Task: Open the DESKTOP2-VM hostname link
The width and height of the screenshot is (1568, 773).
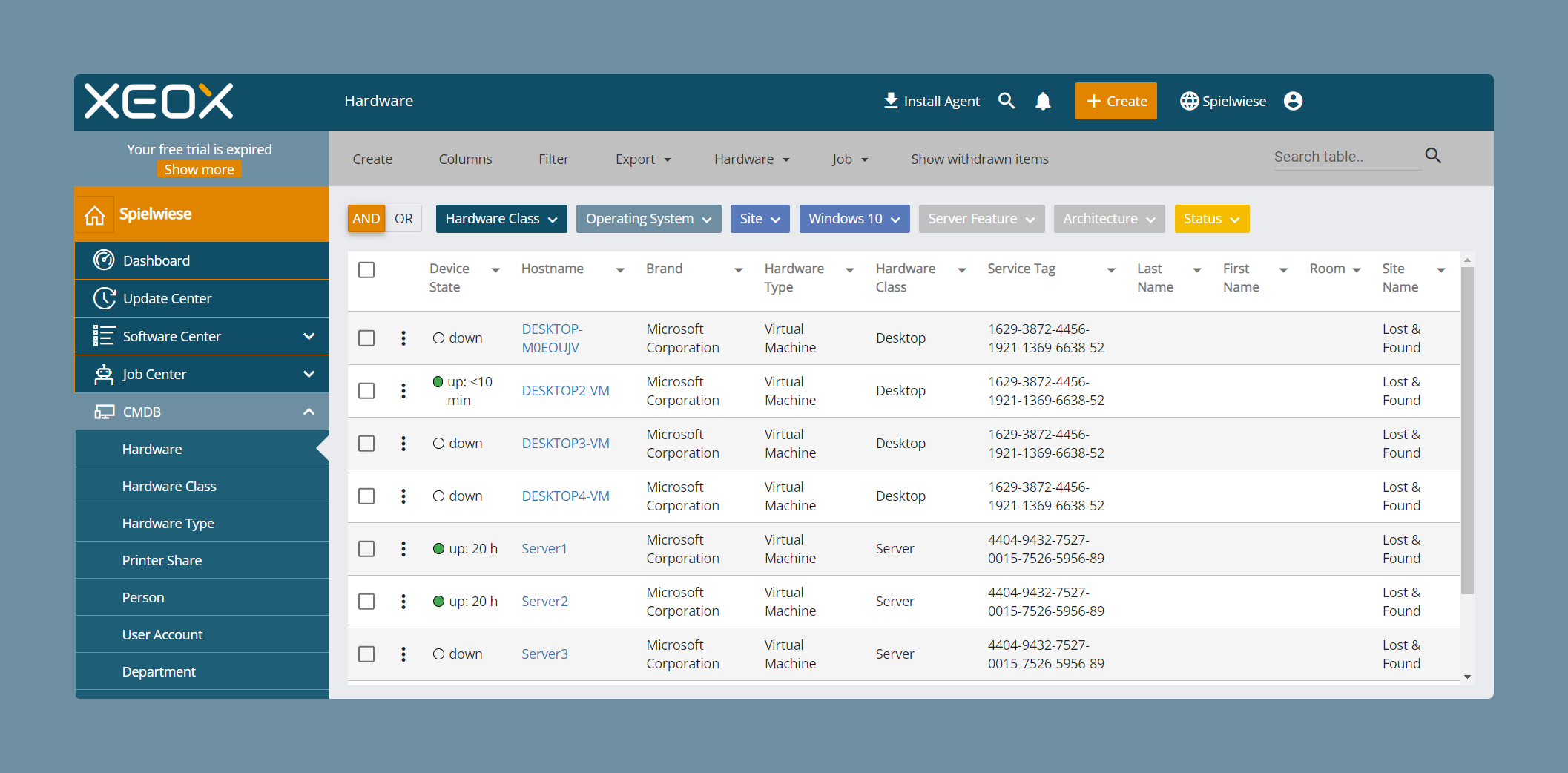Action: tap(566, 391)
